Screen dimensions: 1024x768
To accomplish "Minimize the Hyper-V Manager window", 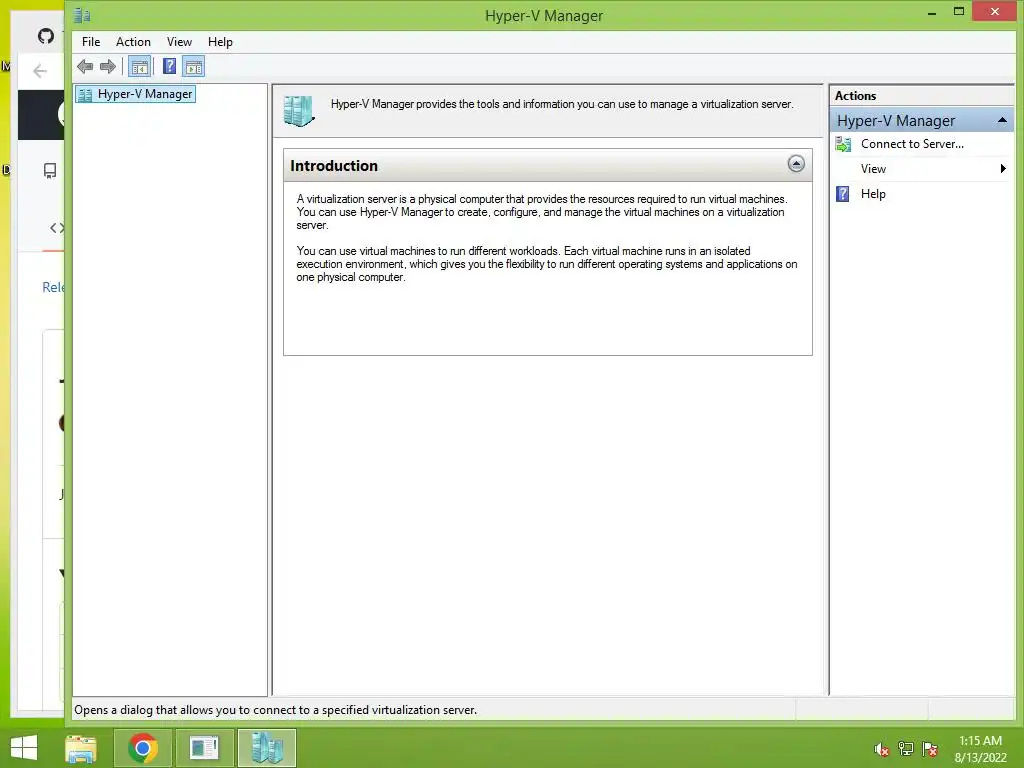I will (x=932, y=12).
